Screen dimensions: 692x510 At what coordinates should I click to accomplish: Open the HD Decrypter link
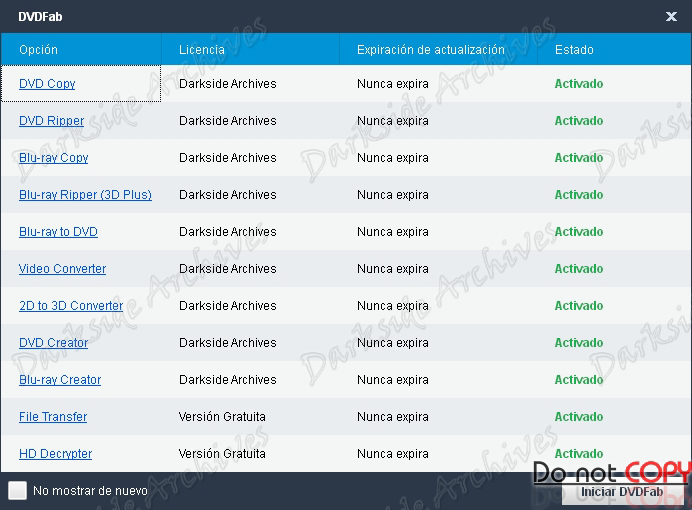56,454
